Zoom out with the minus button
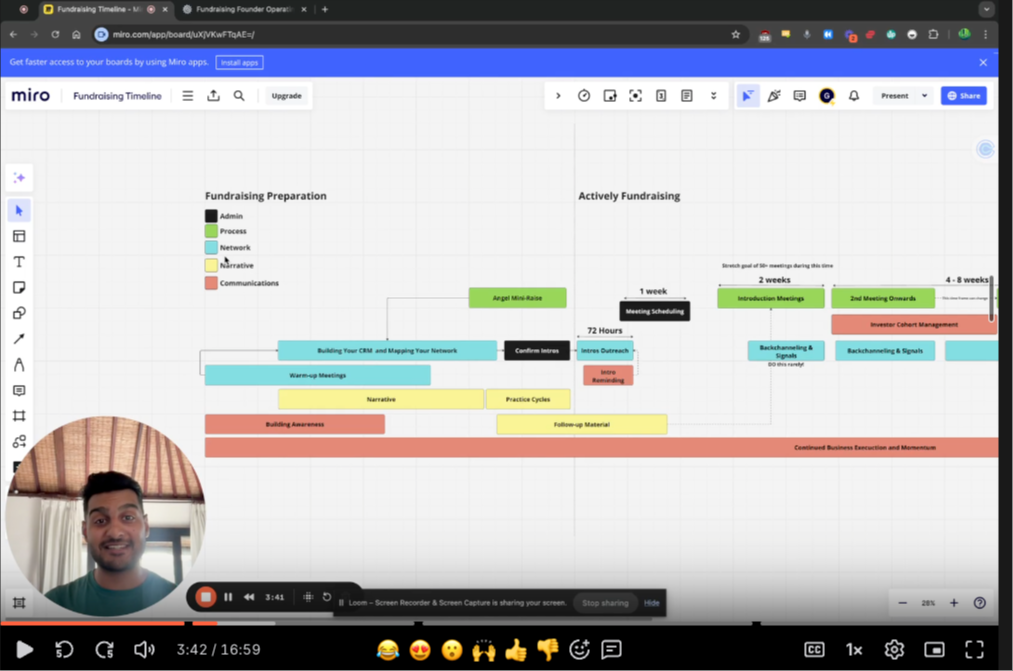Screen dimensions: 1013x671 pos(903,603)
